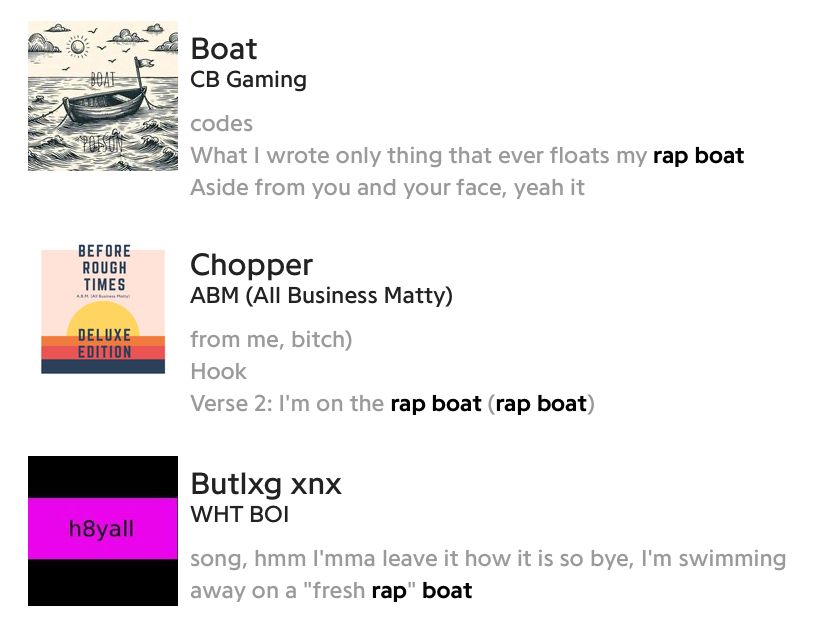Click lyric line starting "song, hmm I'mma"
This screenshot has height=621, width=836.
[488, 558]
